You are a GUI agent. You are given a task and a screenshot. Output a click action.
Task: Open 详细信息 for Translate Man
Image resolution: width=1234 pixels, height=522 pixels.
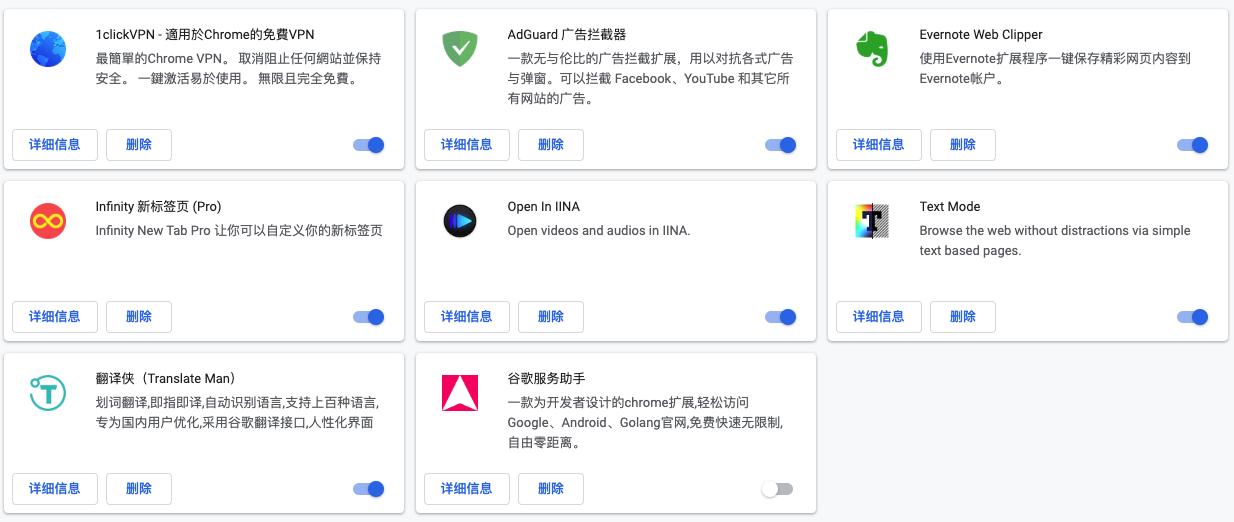[55, 489]
